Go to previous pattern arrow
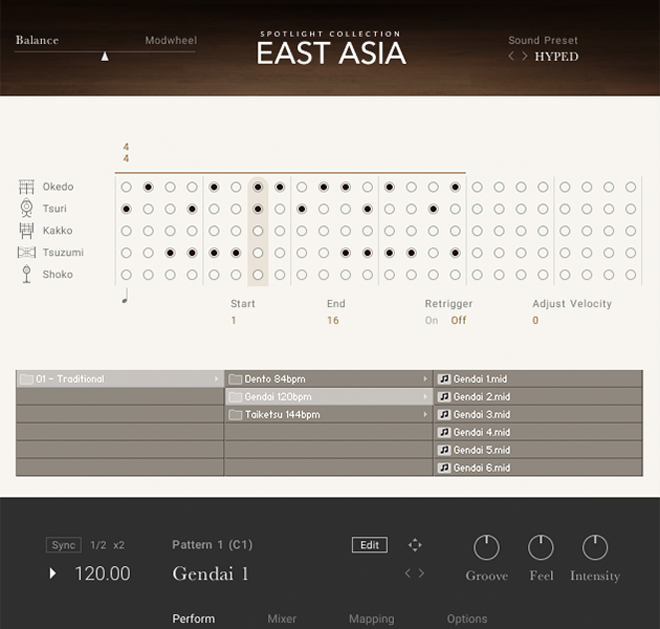660x629 pixels. pos(407,573)
